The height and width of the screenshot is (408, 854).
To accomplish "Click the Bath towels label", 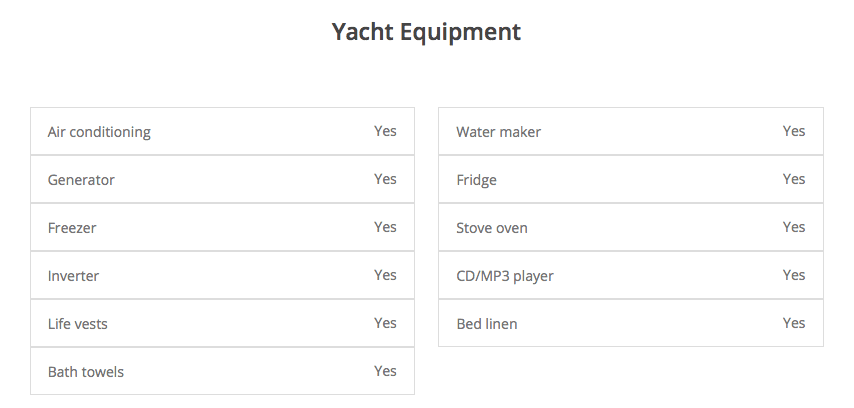I will (86, 372).
